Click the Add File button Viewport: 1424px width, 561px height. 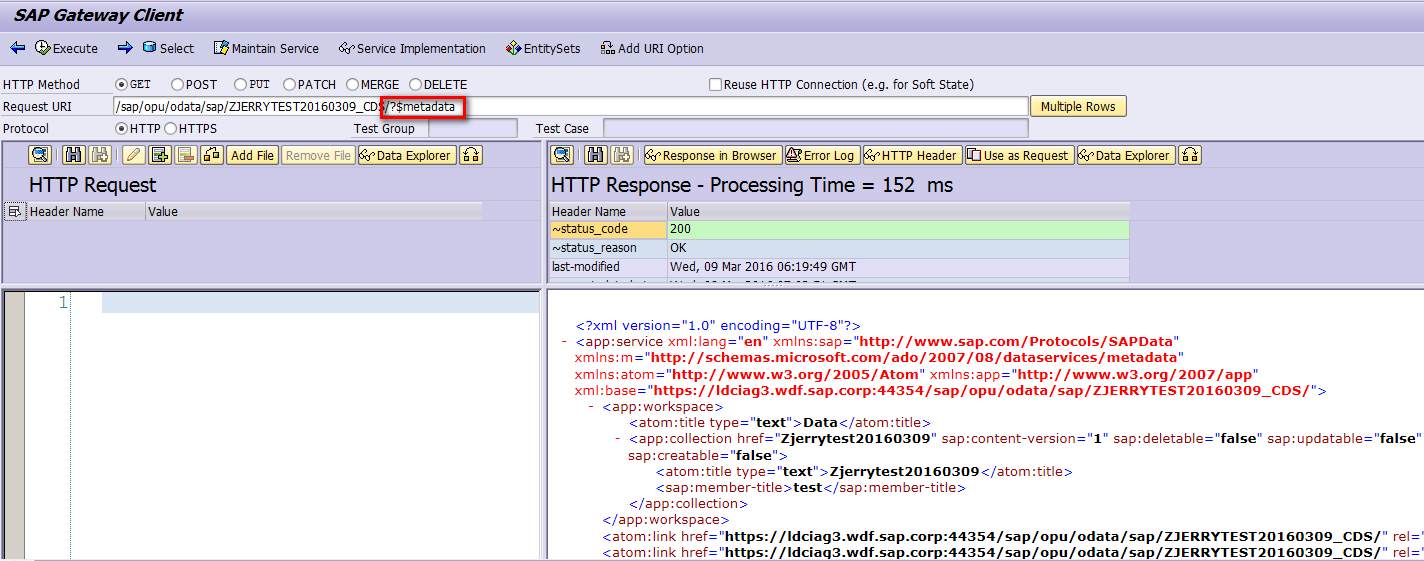pyautogui.click(x=252, y=155)
